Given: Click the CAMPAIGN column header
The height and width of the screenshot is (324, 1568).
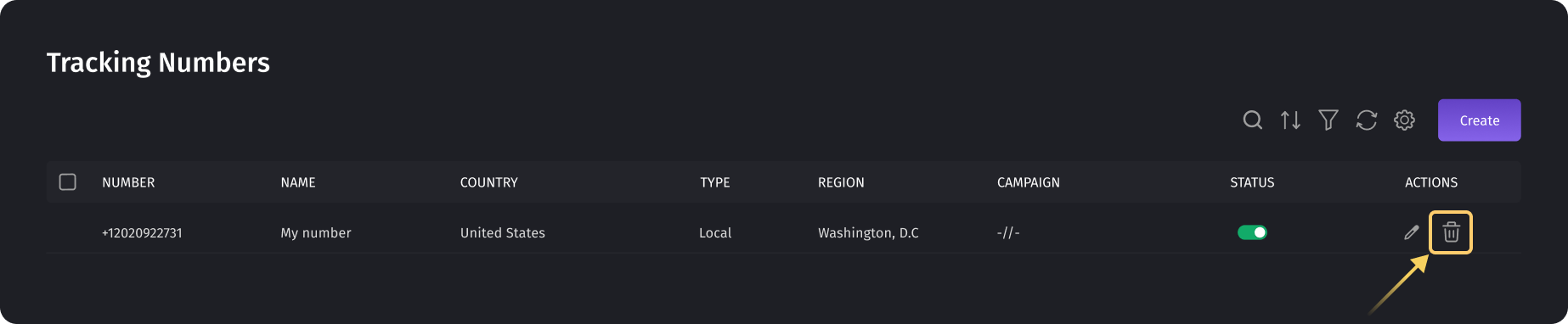Looking at the screenshot, I should pyautogui.click(x=1029, y=182).
